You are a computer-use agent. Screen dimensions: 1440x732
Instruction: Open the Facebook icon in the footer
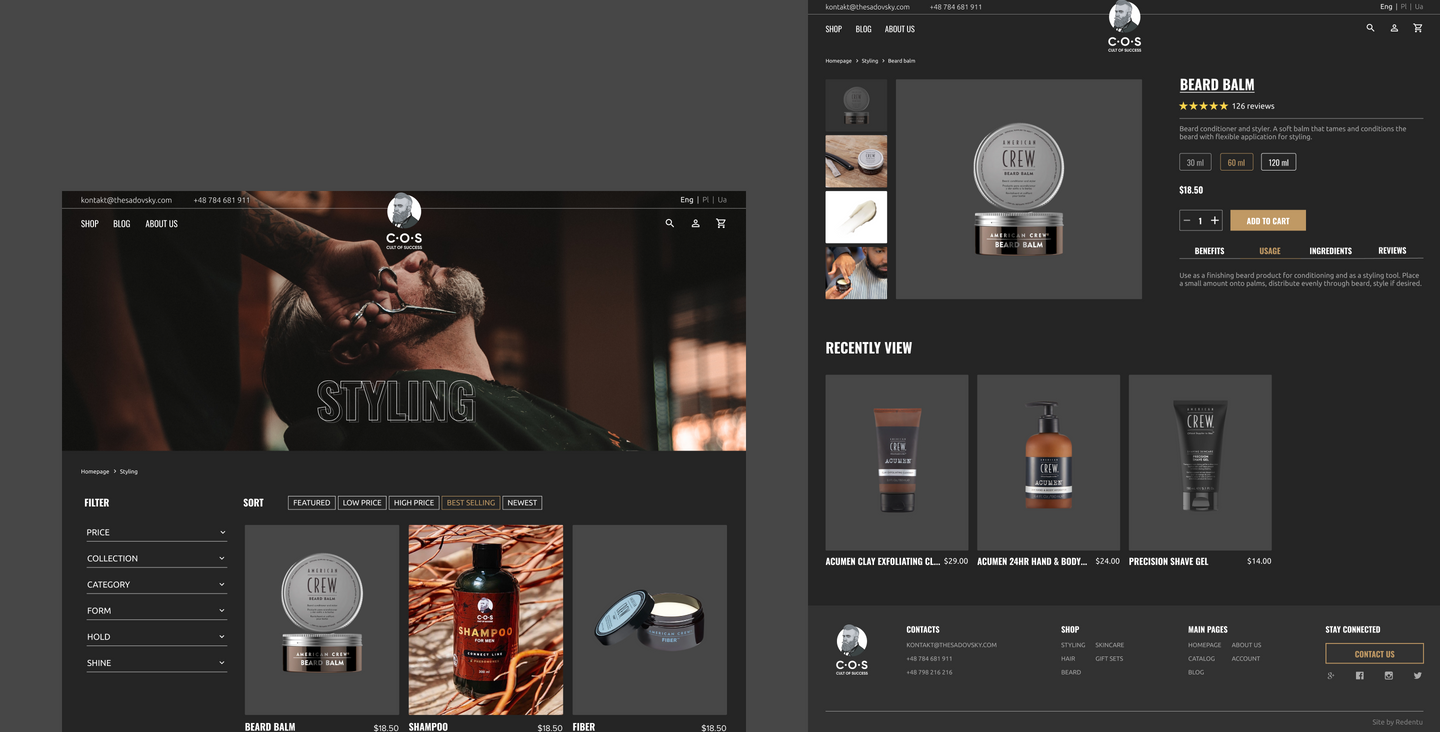1359,676
